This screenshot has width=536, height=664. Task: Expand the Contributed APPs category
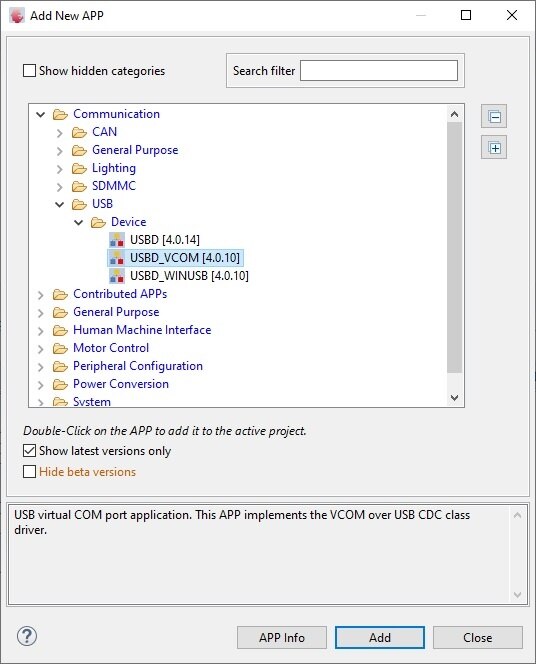[41, 295]
